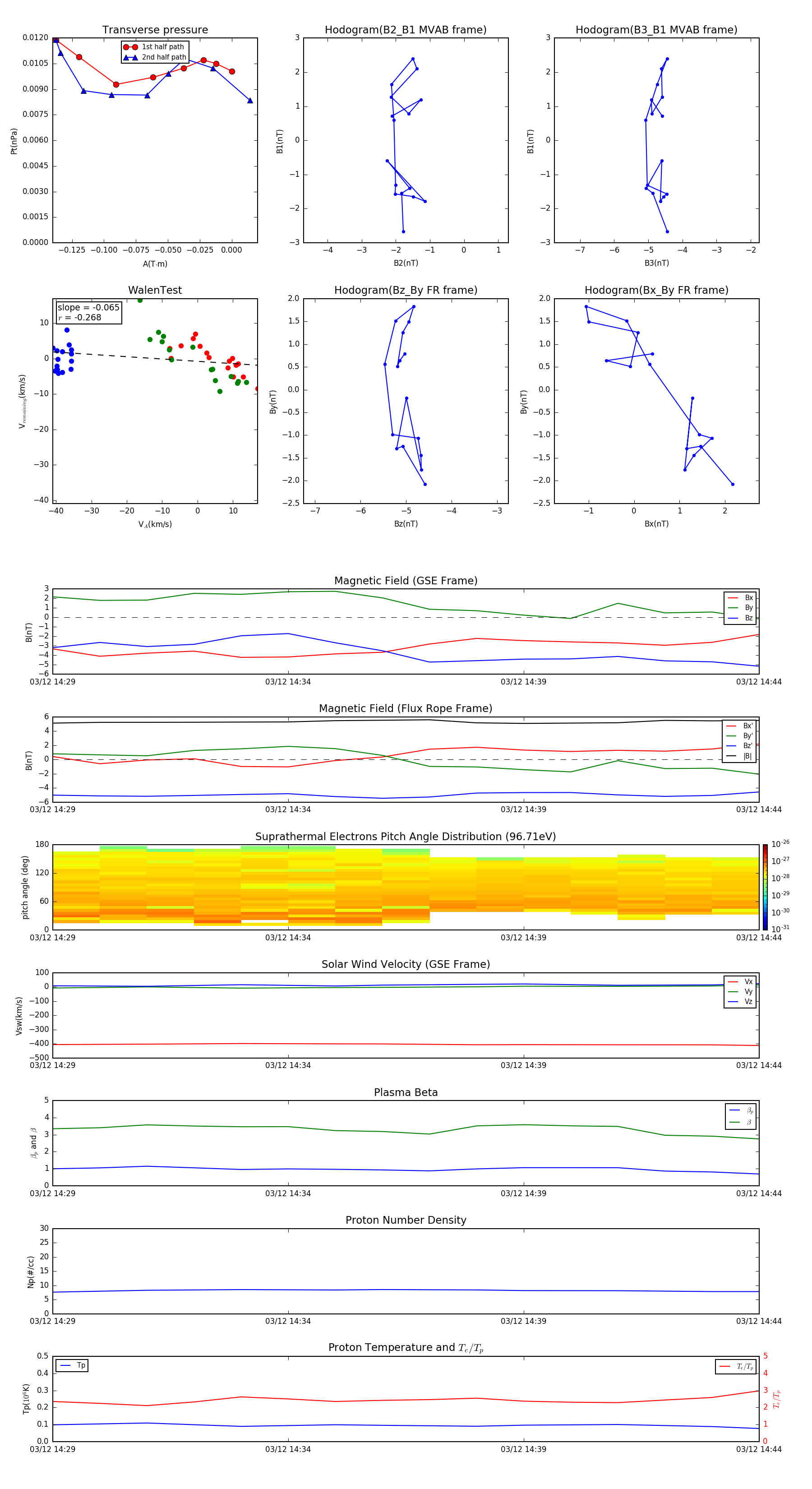The width and height of the screenshot is (812, 1489).
Task: Click the 'WalenTest' plot title
Action: 155,290
